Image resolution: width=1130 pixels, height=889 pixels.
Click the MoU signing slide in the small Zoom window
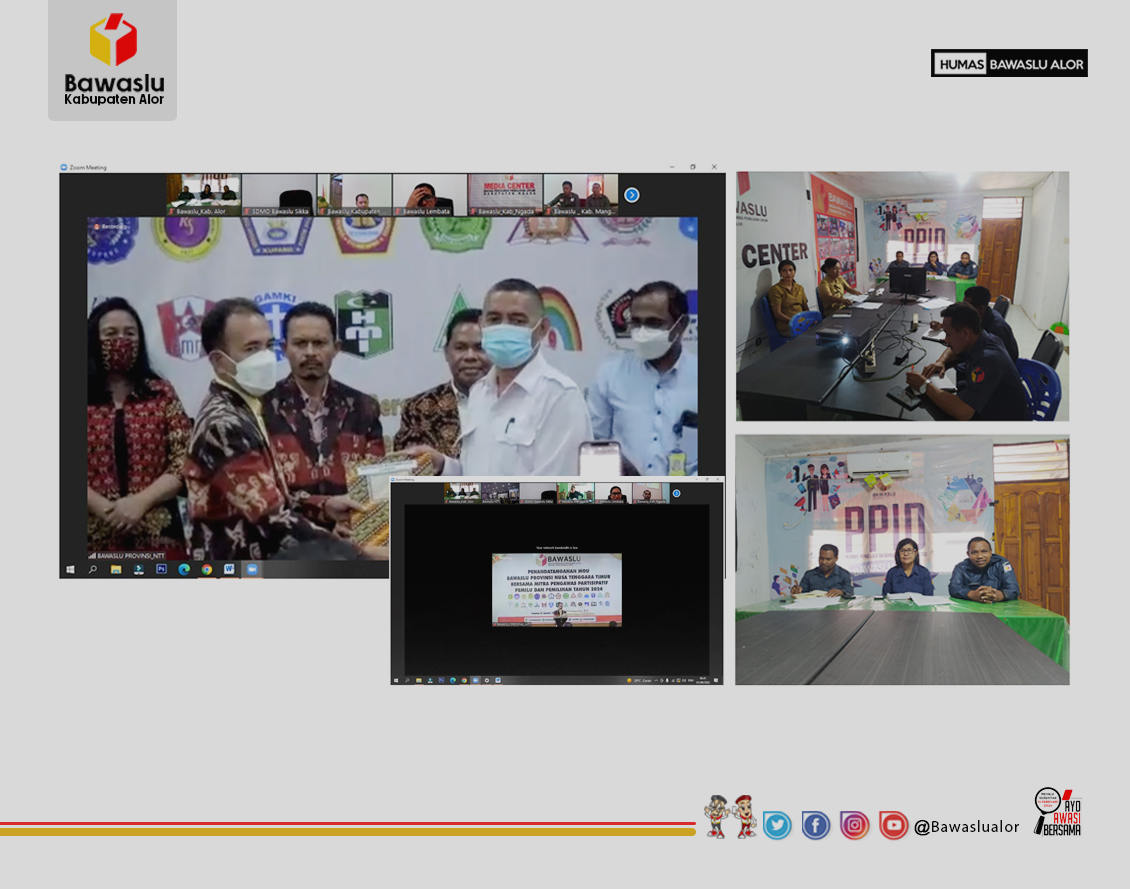point(556,590)
